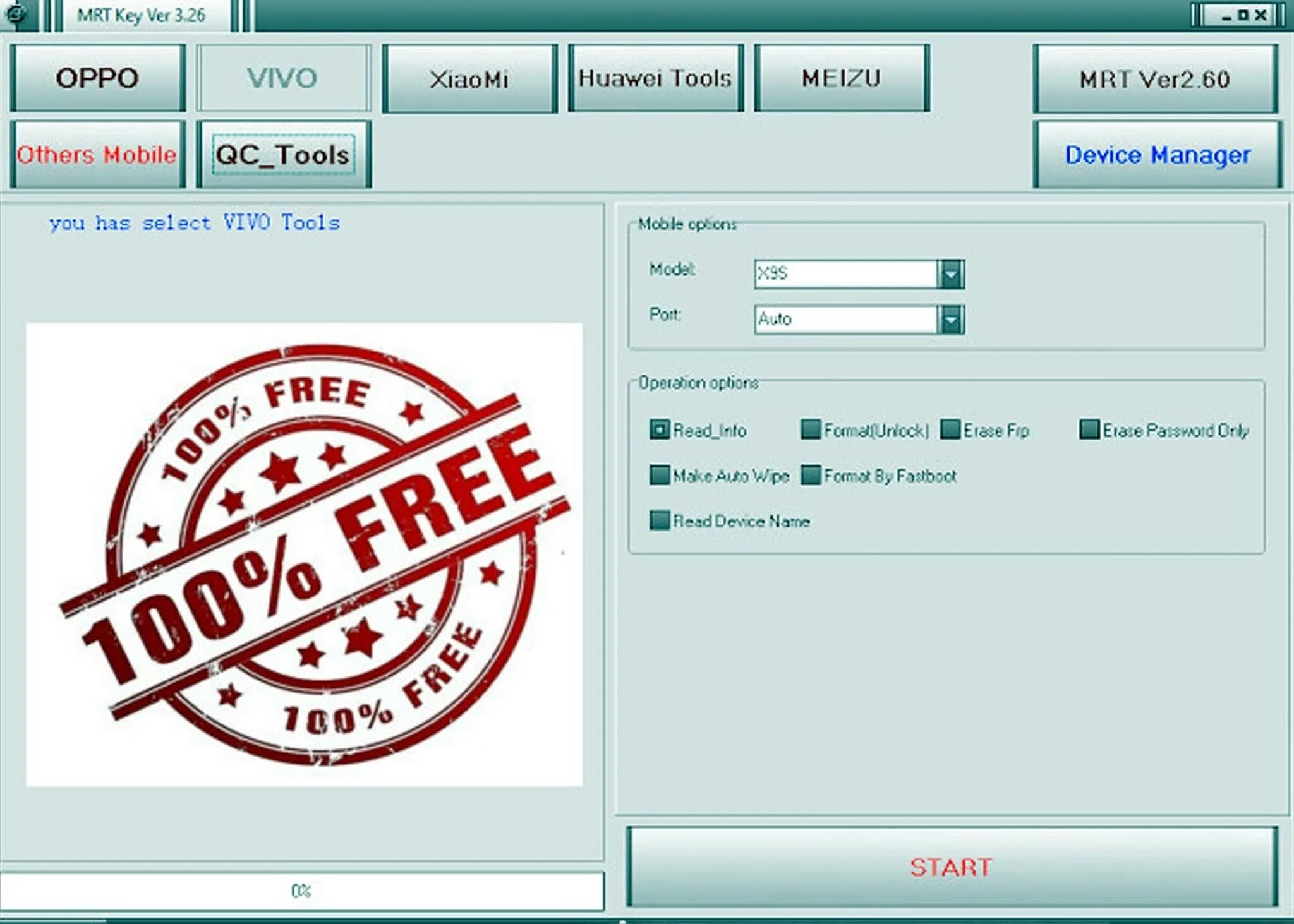The height and width of the screenshot is (924, 1294).
Task: Enable Read Device Name
Action: pyautogui.click(x=659, y=521)
